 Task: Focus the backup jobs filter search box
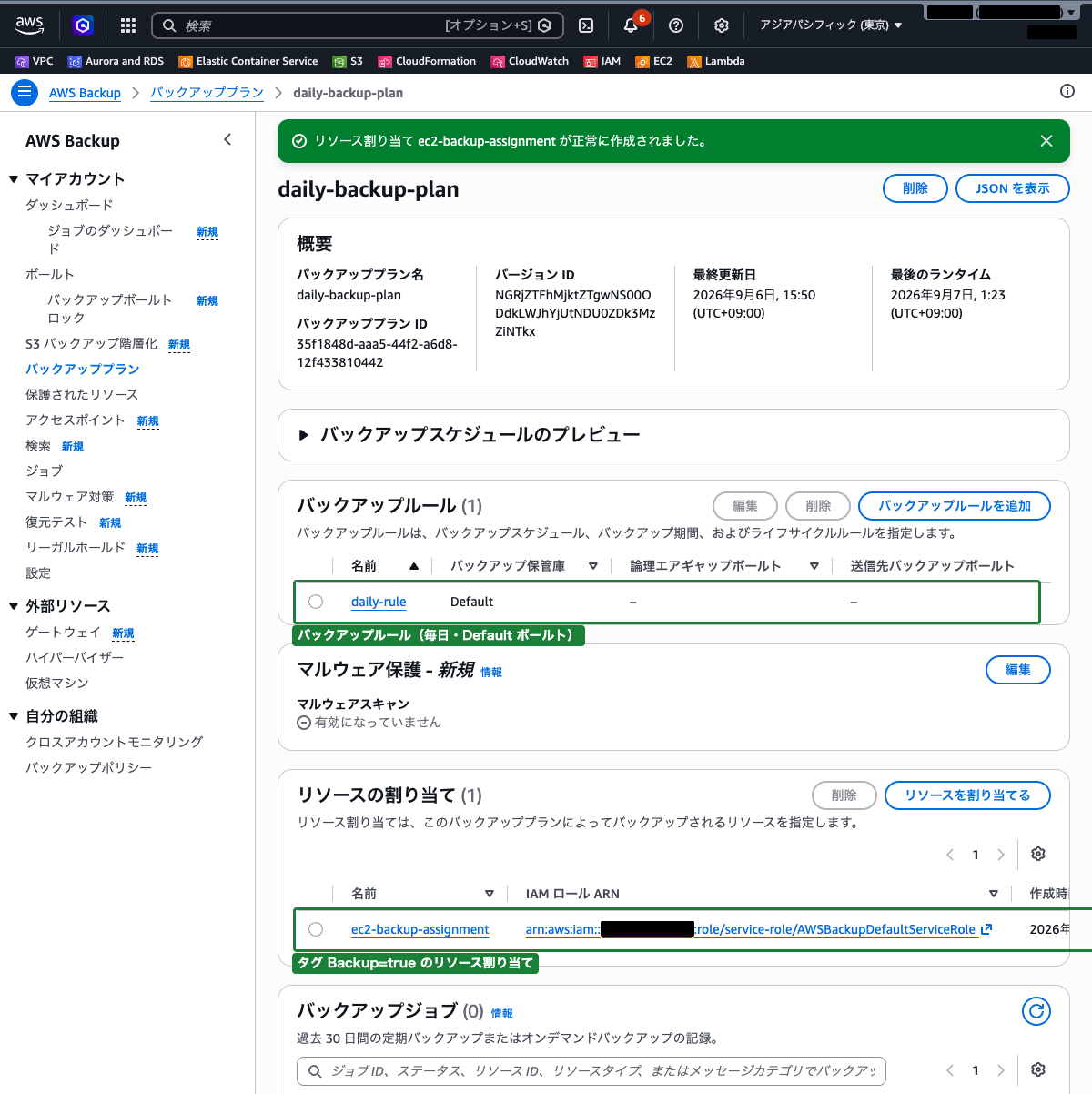[591, 1071]
